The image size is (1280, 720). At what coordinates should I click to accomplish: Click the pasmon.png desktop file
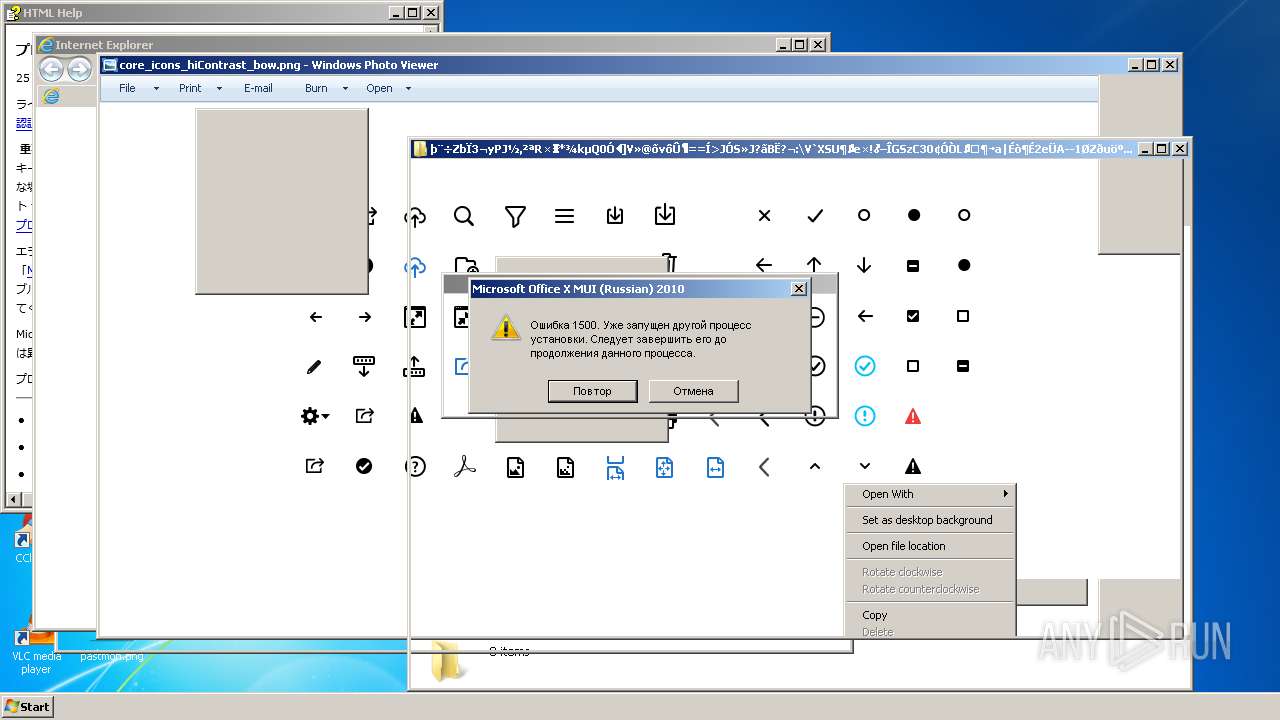pyautogui.click(x=111, y=656)
